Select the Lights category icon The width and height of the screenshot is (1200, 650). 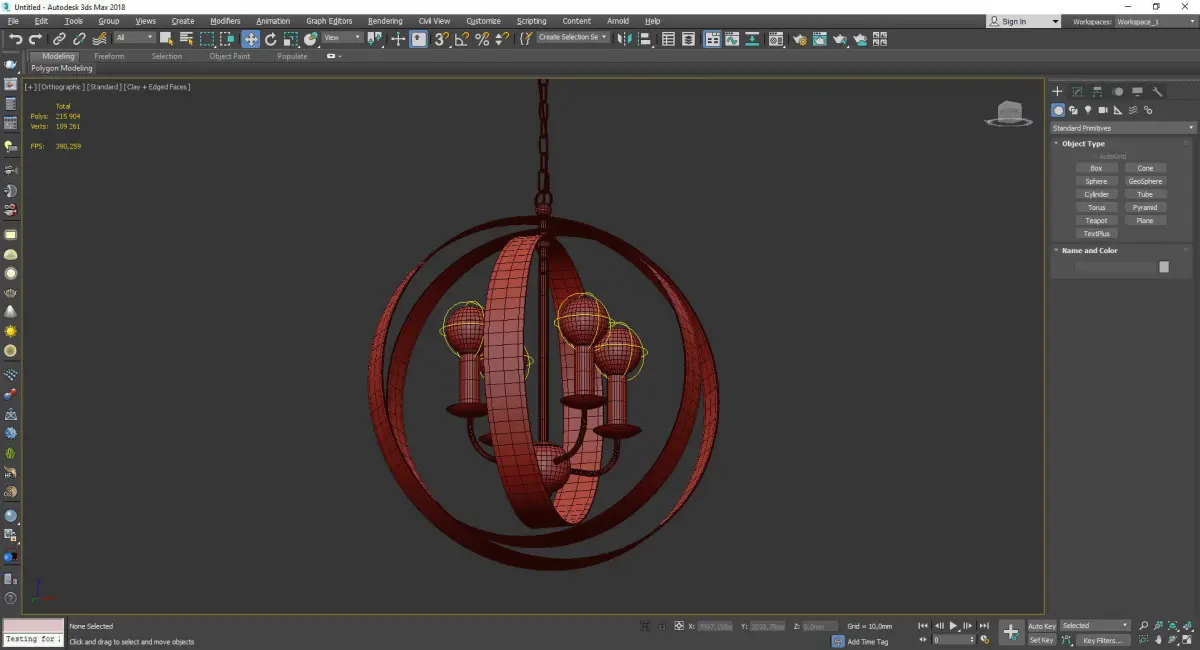pos(1088,110)
